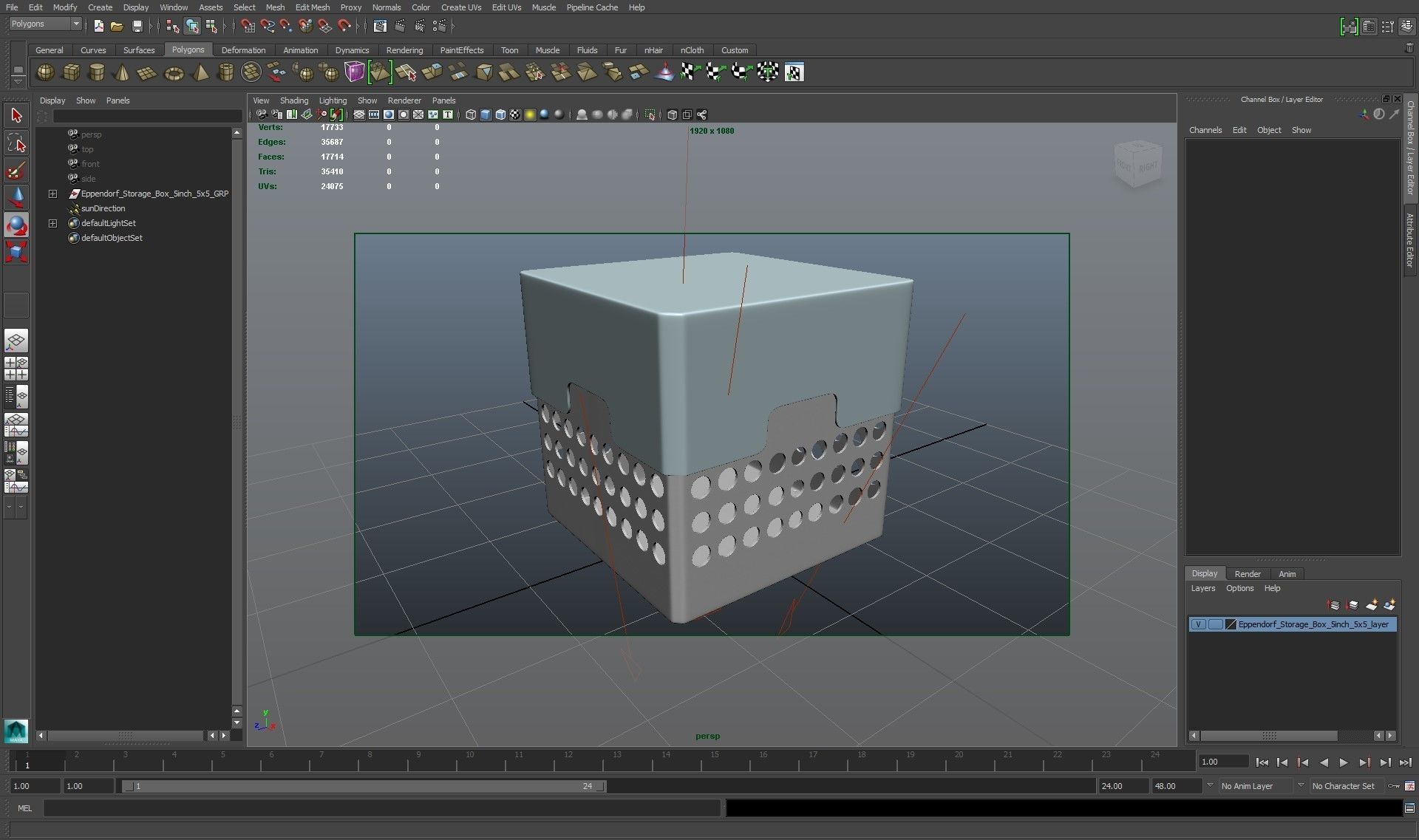Create a polygon cube from the shelf
Image resolution: width=1419 pixels, height=840 pixels.
[x=71, y=72]
